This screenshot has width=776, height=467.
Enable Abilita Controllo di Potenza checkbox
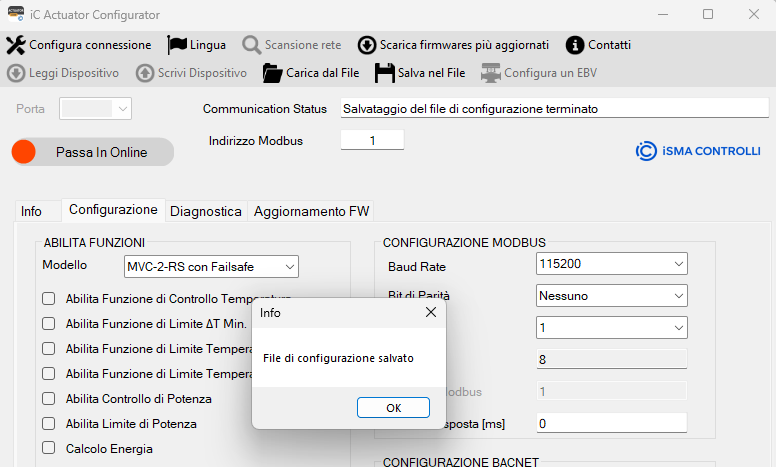(48, 397)
